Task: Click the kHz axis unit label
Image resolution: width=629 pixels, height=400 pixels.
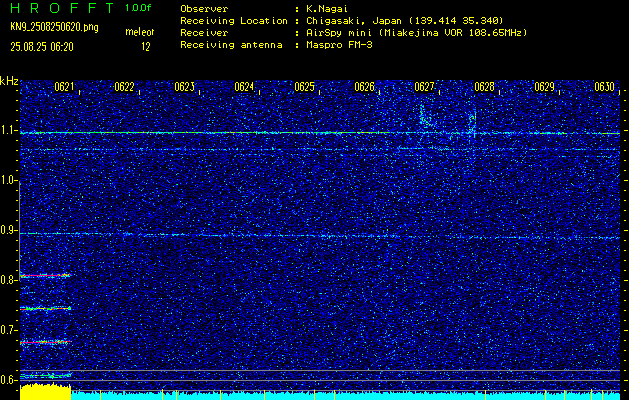Action: pyautogui.click(x=9, y=81)
